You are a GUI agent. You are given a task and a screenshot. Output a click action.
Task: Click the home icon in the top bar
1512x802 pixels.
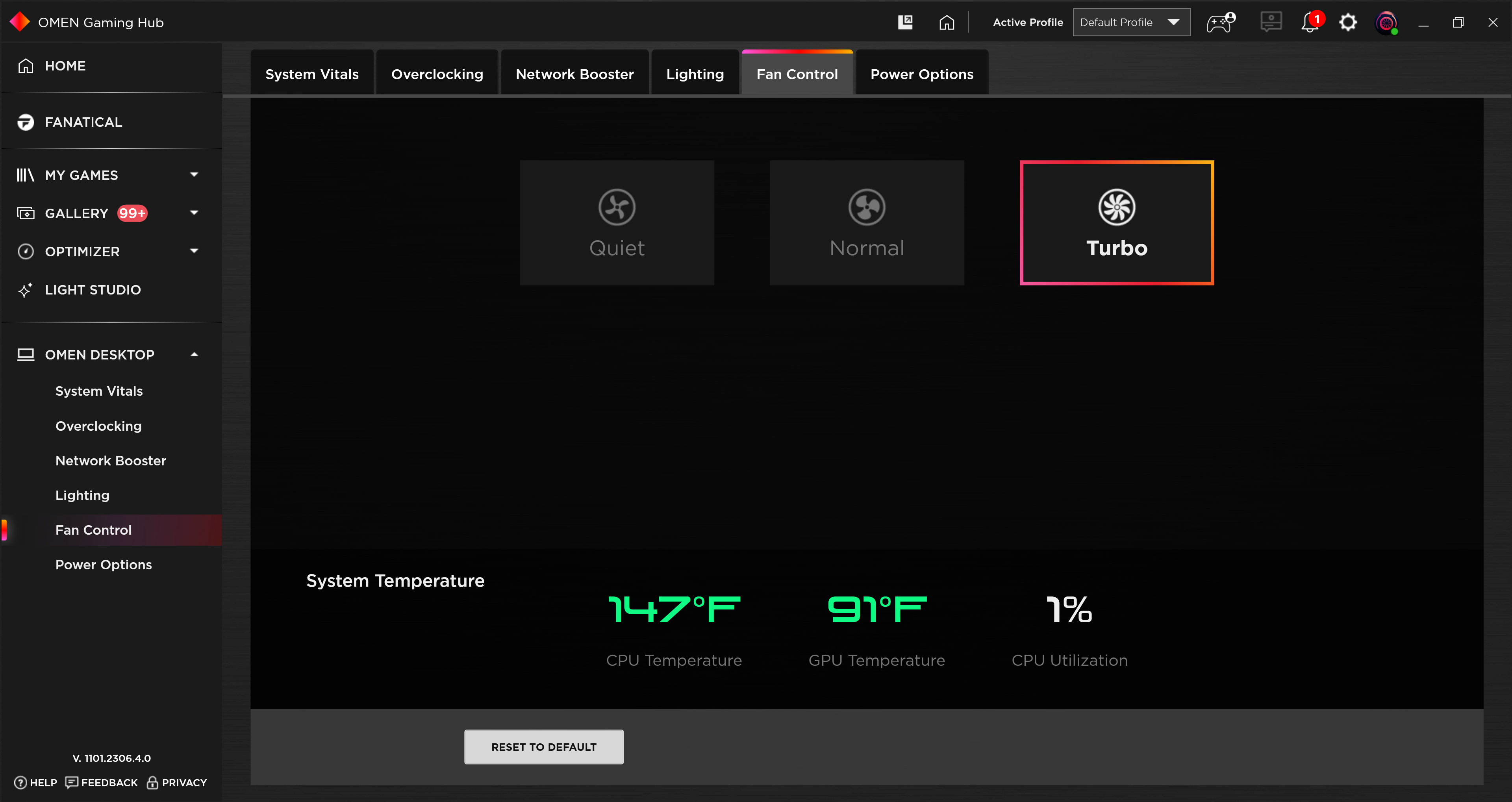point(947,22)
